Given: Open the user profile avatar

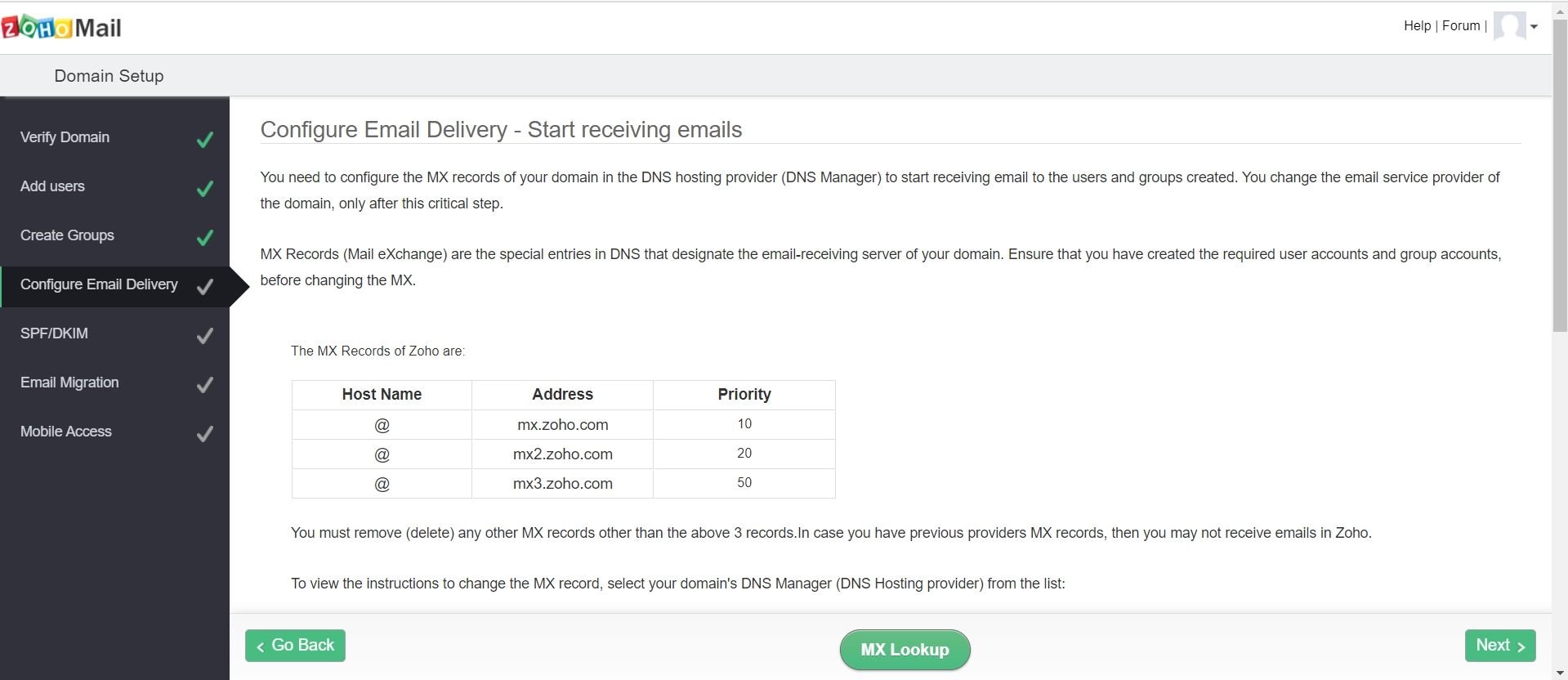Looking at the screenshot, I should click(x=1508, y=26).
